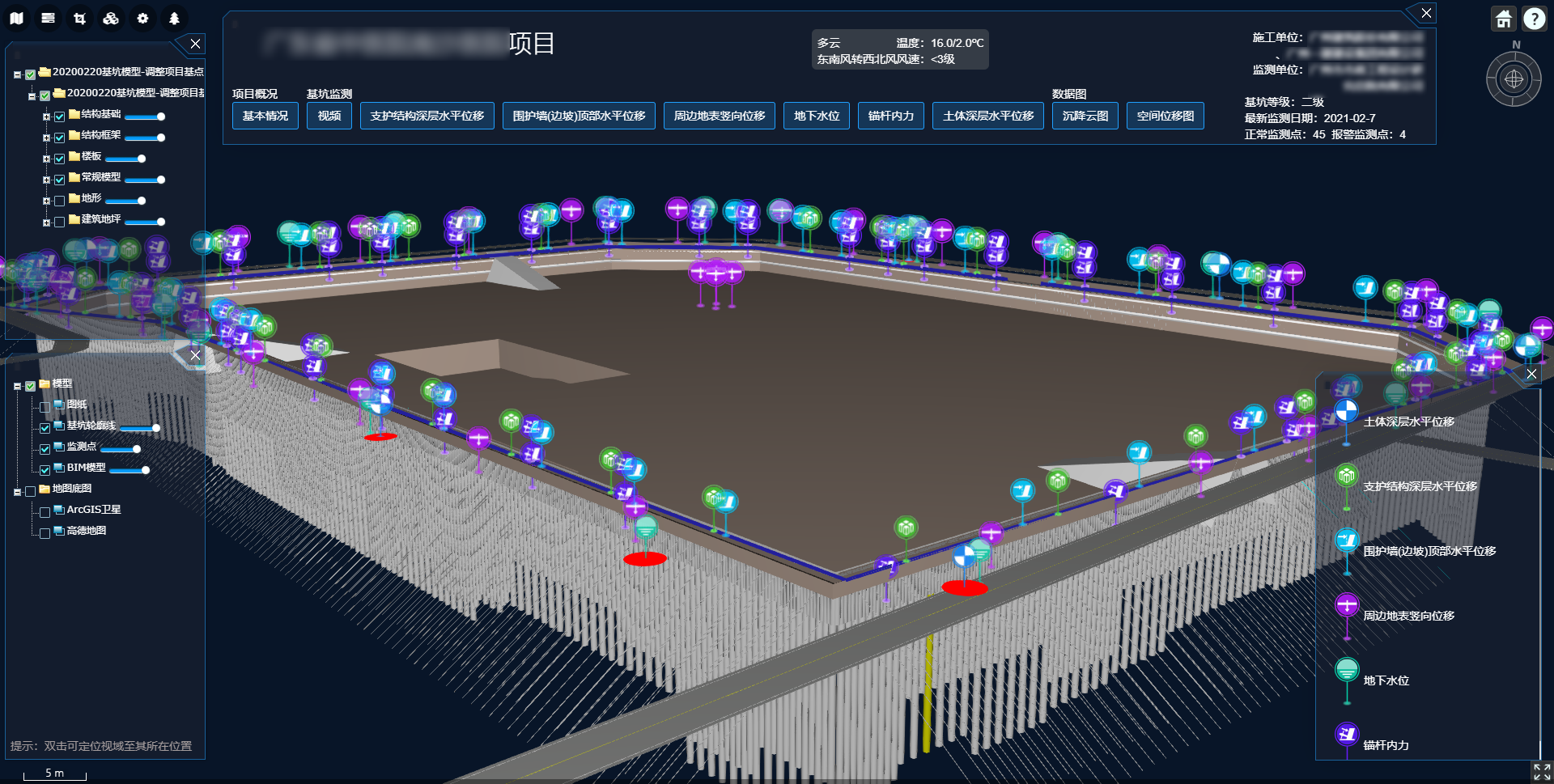Click the 空间位移图 button

tap(1165, 117)
